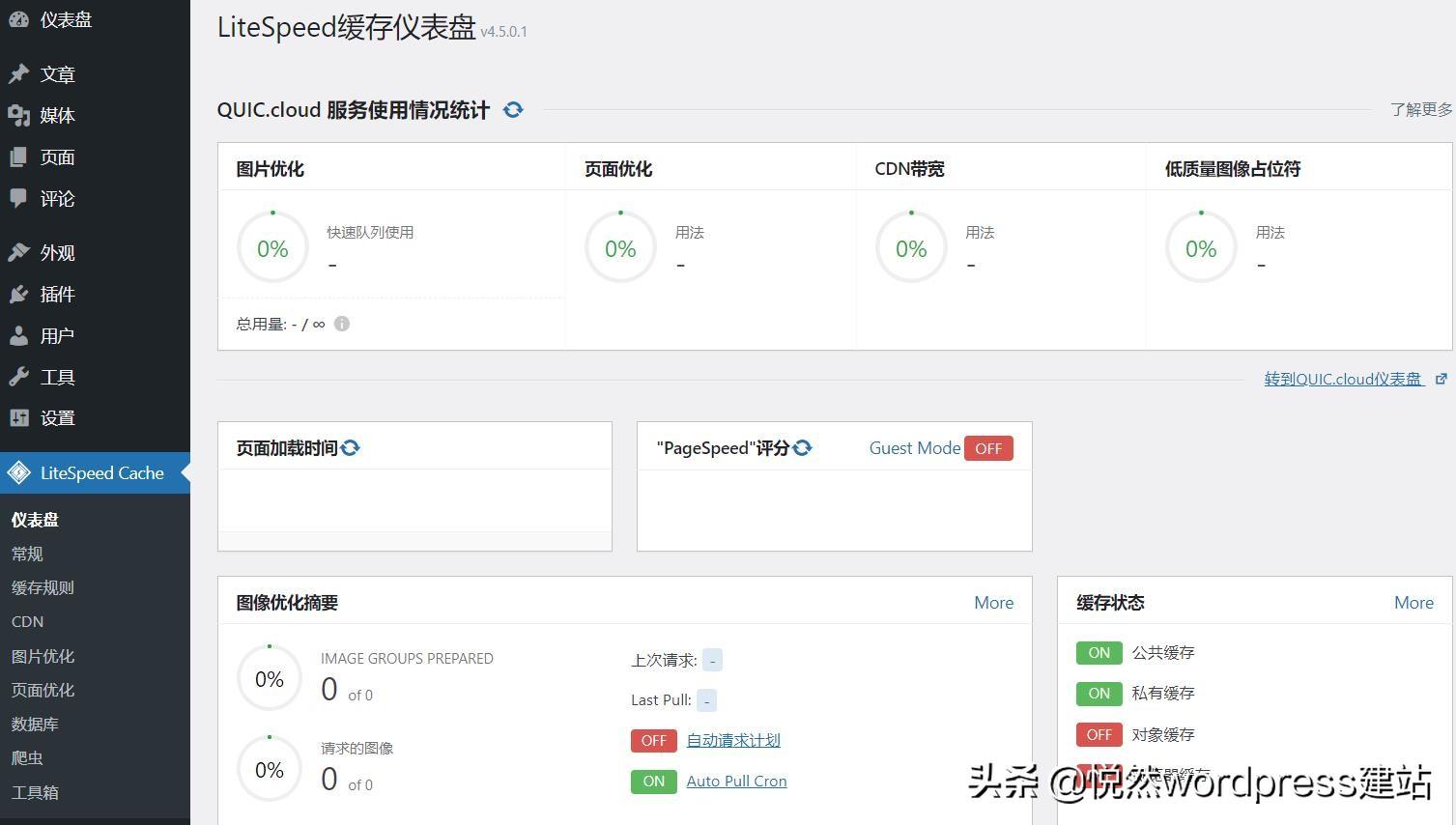The width and height of the screenshot is (1456, 825).
Task: Click the Media library icon
Action: 18,116
